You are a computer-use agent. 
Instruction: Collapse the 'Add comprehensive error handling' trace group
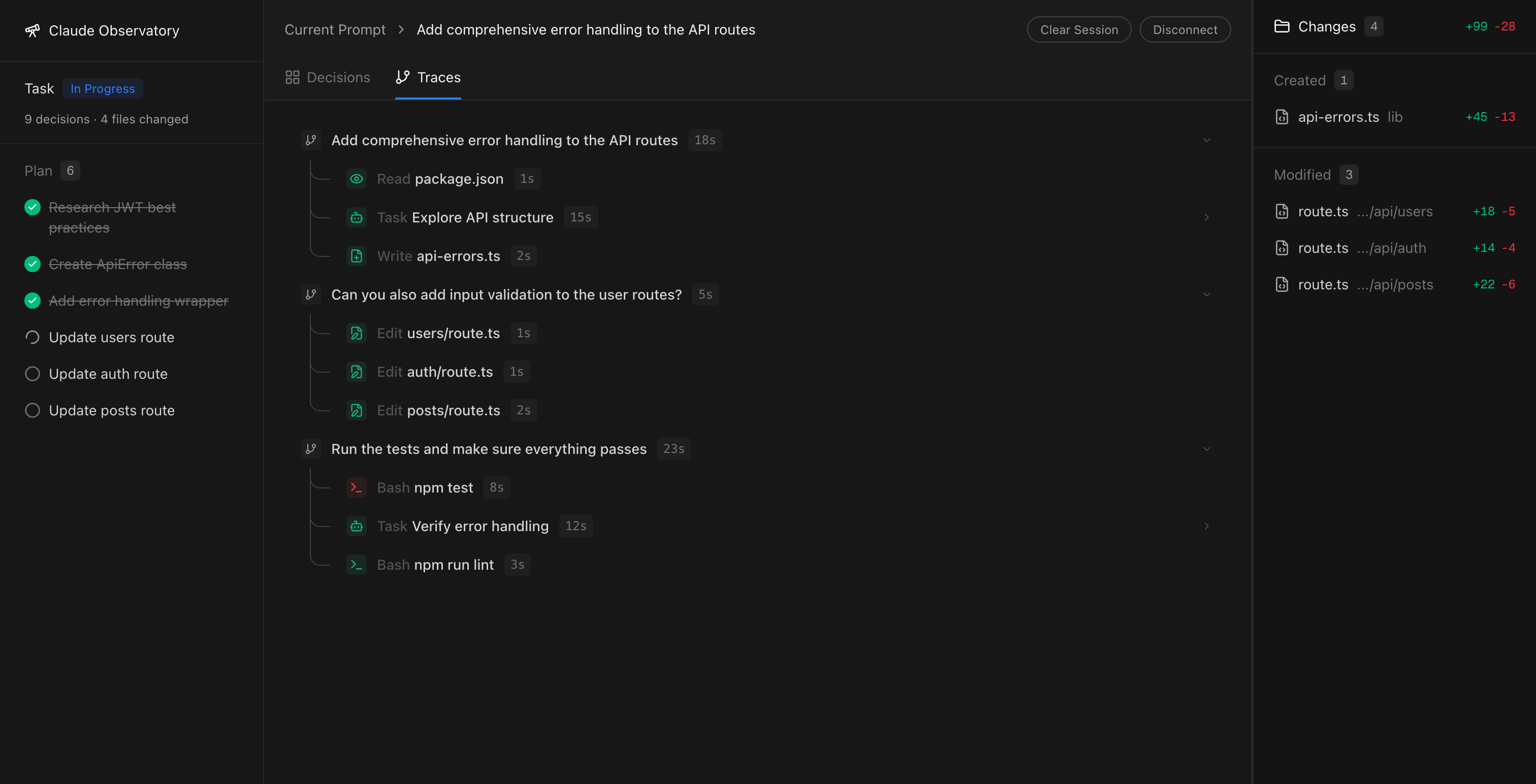coord(1206,140)
